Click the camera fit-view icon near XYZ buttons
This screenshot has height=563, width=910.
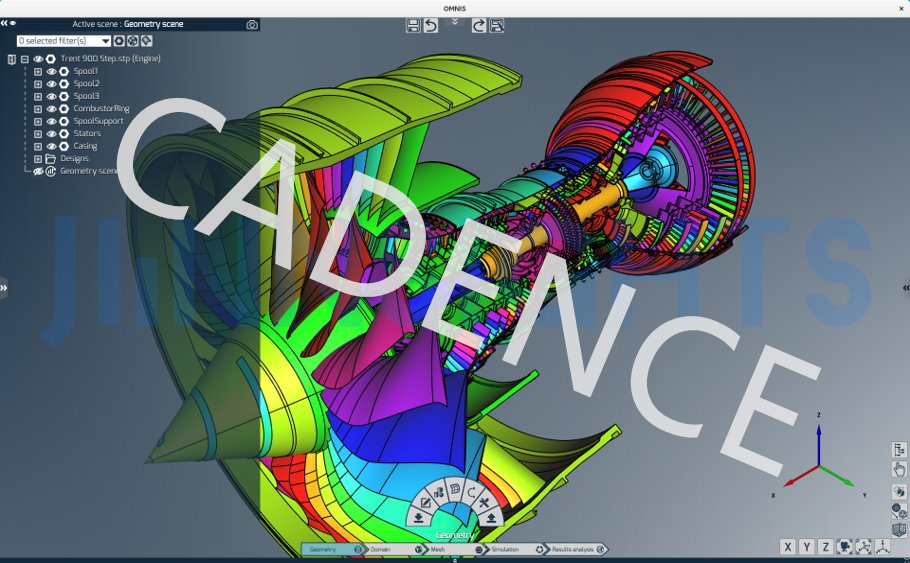[x=845, y=547]
